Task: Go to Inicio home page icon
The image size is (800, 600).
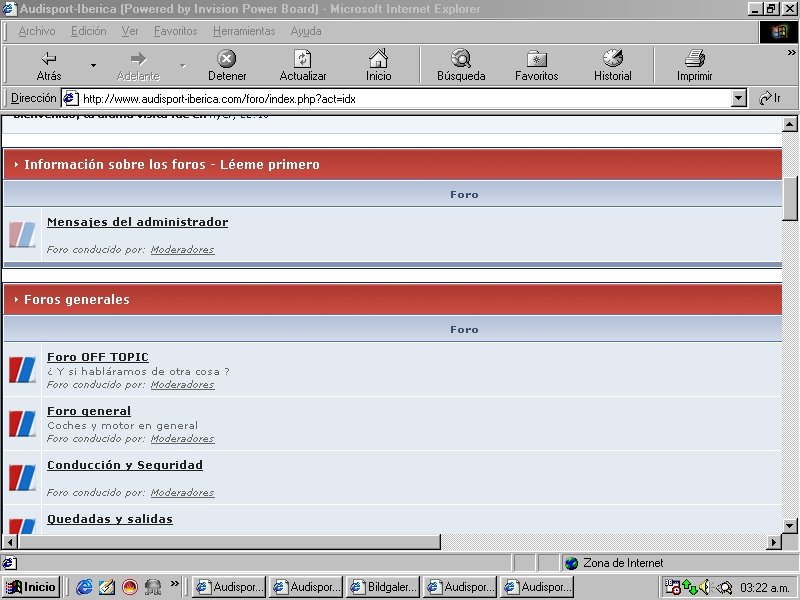Action: [x=379, y=59]
